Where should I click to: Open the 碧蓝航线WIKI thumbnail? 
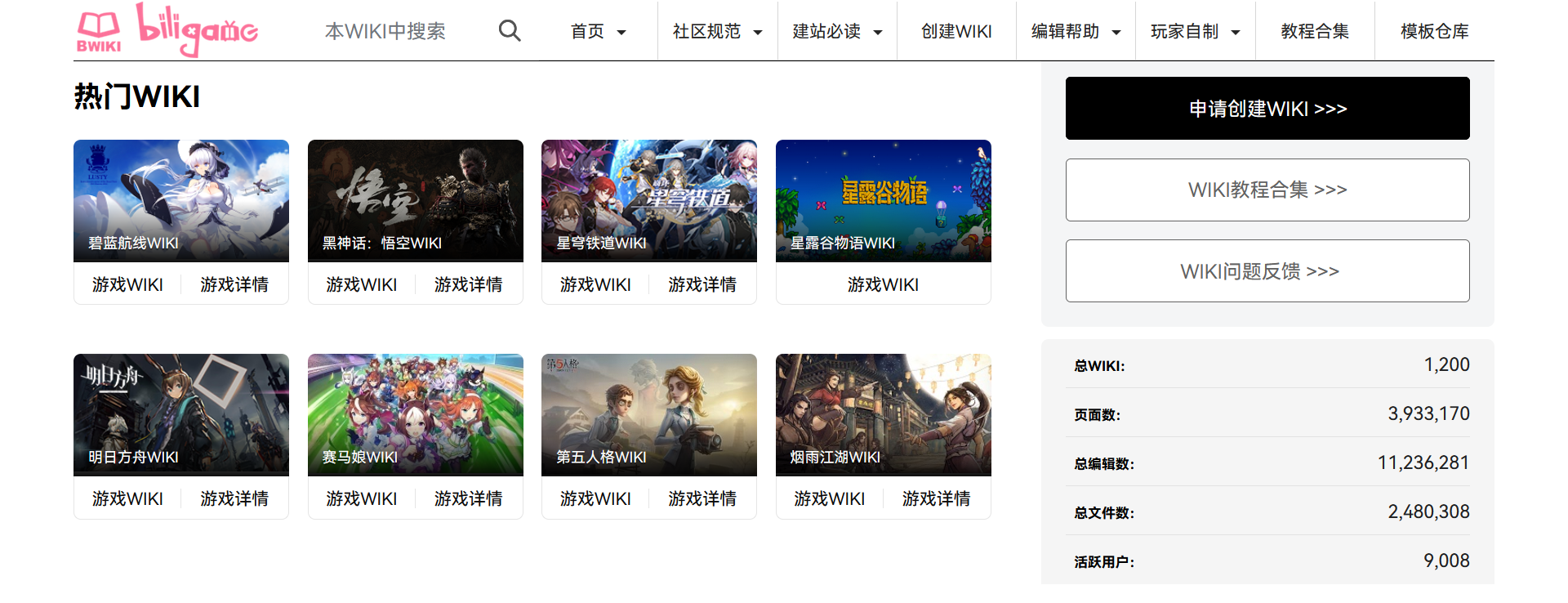pyautogui.click(x=181, y=201)
